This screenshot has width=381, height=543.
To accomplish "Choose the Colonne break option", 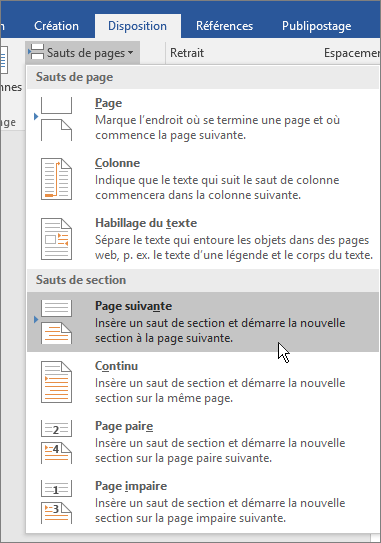I will coord(203,179).
